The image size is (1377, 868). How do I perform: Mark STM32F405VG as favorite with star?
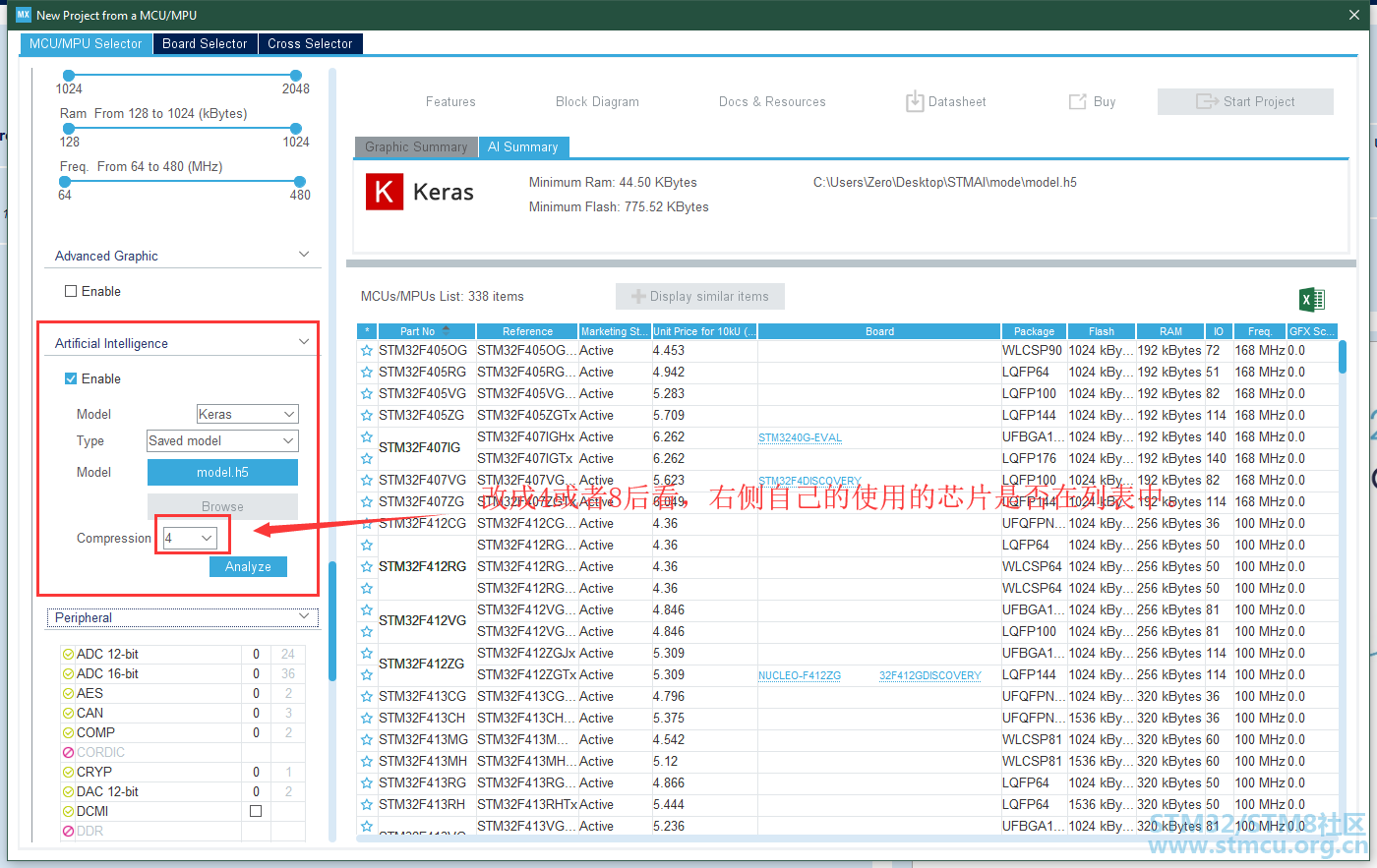tap(367, 394)
